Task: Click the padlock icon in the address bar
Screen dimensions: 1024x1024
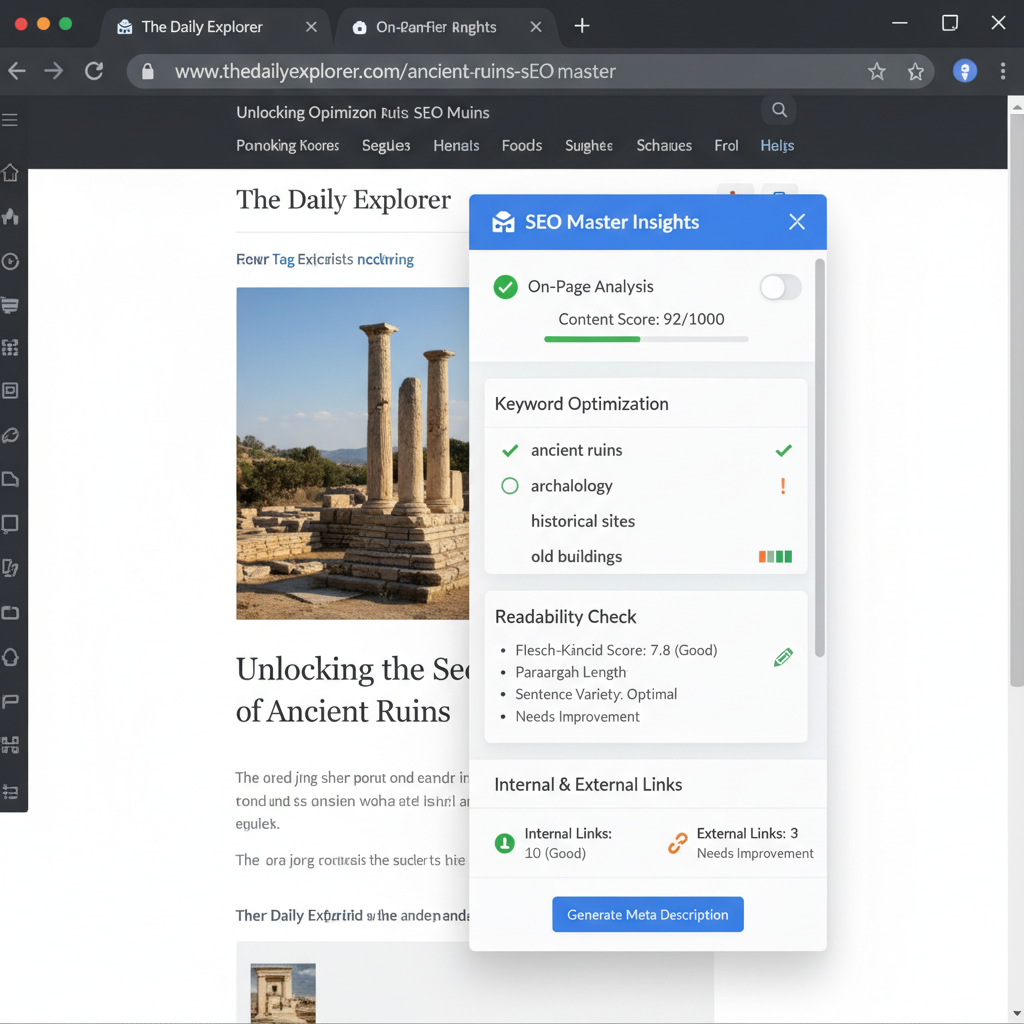Action: 148,71
